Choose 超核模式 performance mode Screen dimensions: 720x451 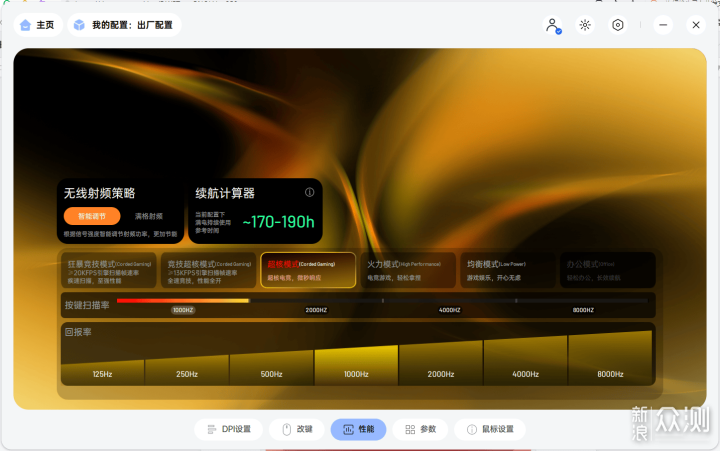click(308, 271)
